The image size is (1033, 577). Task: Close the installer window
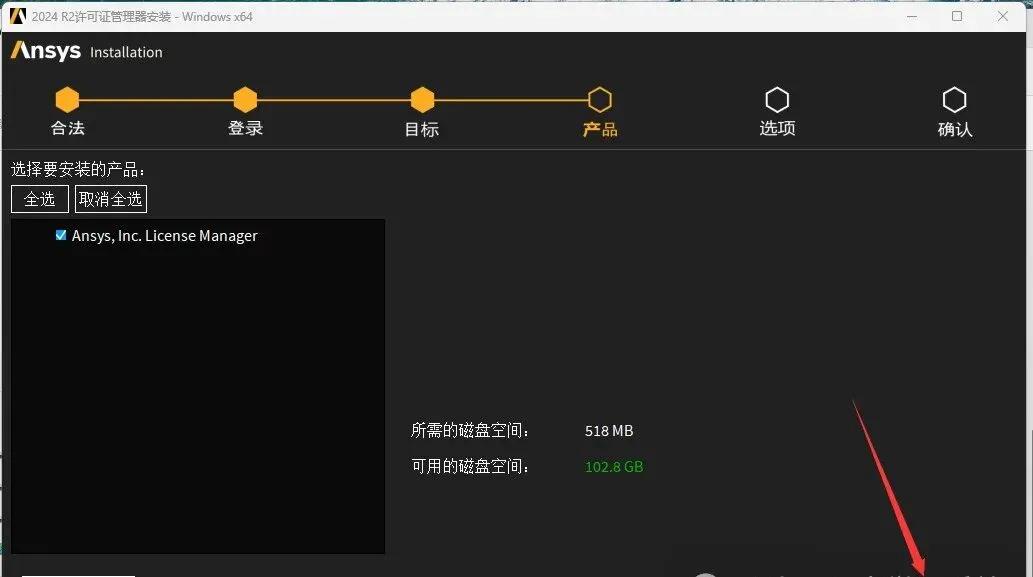(1003, 16)
